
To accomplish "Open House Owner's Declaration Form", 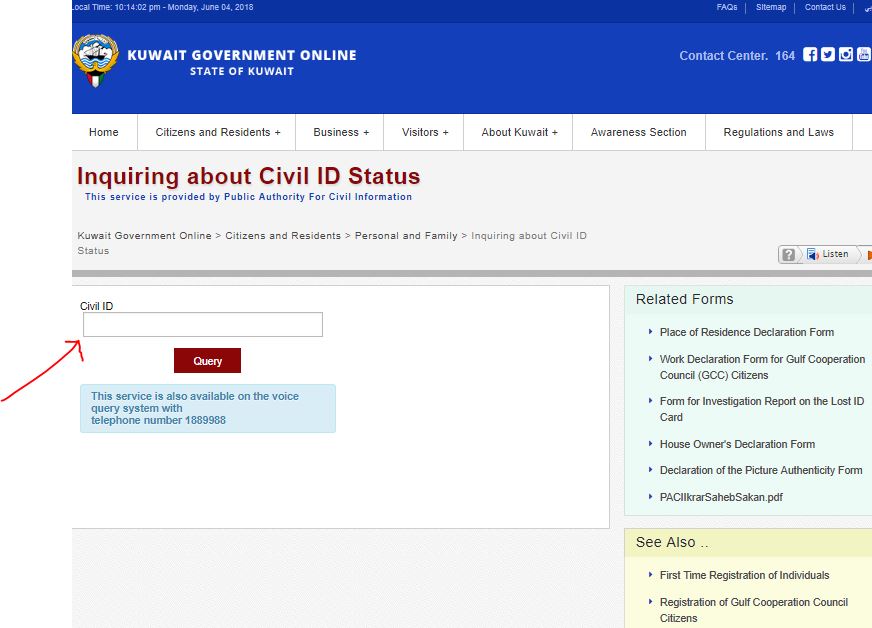I will [x=737, y=444].
